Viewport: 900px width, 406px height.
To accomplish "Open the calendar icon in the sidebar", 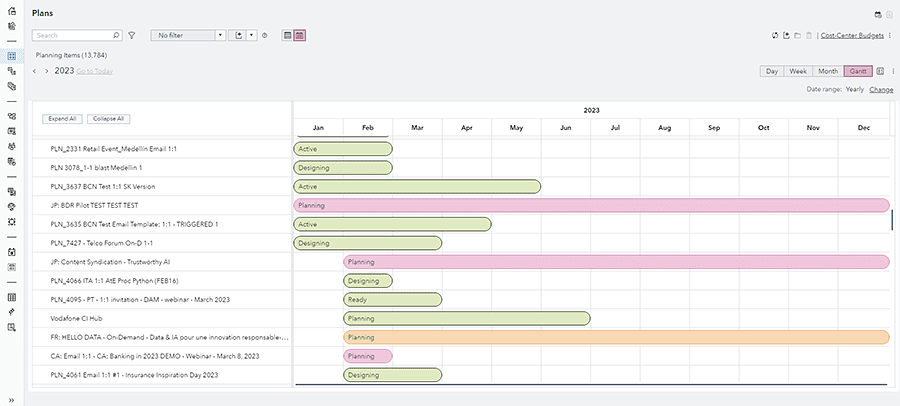I will coord(12,252).
